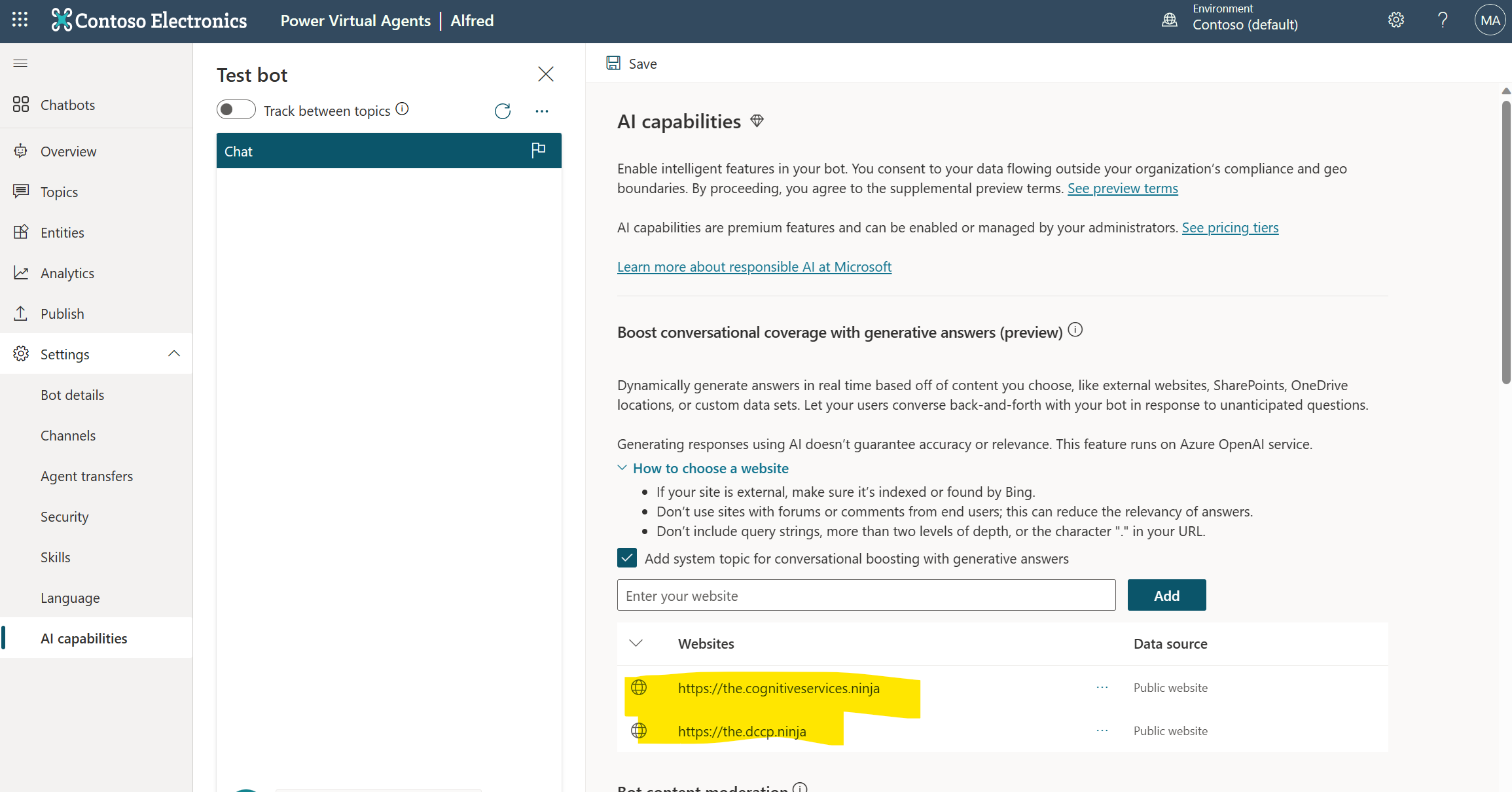Screen dimensions: 1512x792
Task: Open the app launcher waffle icon
Action: [20, 20]
